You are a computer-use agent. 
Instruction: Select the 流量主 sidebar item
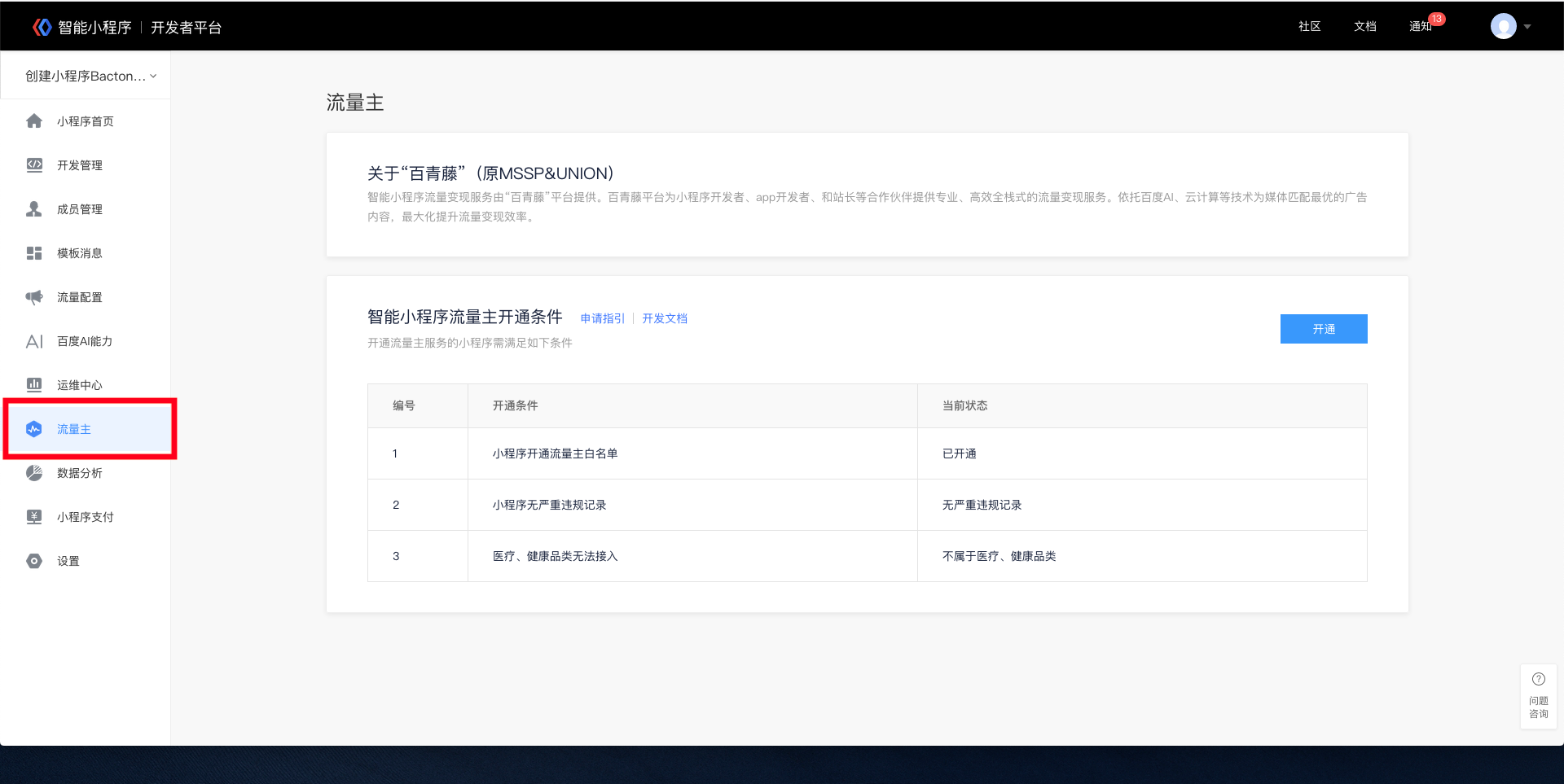[86, 429]
